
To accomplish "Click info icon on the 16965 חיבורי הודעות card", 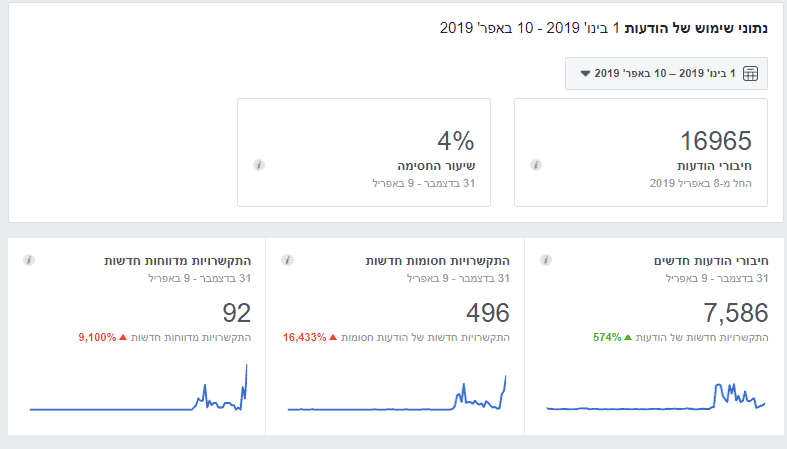I will [536, 164].
